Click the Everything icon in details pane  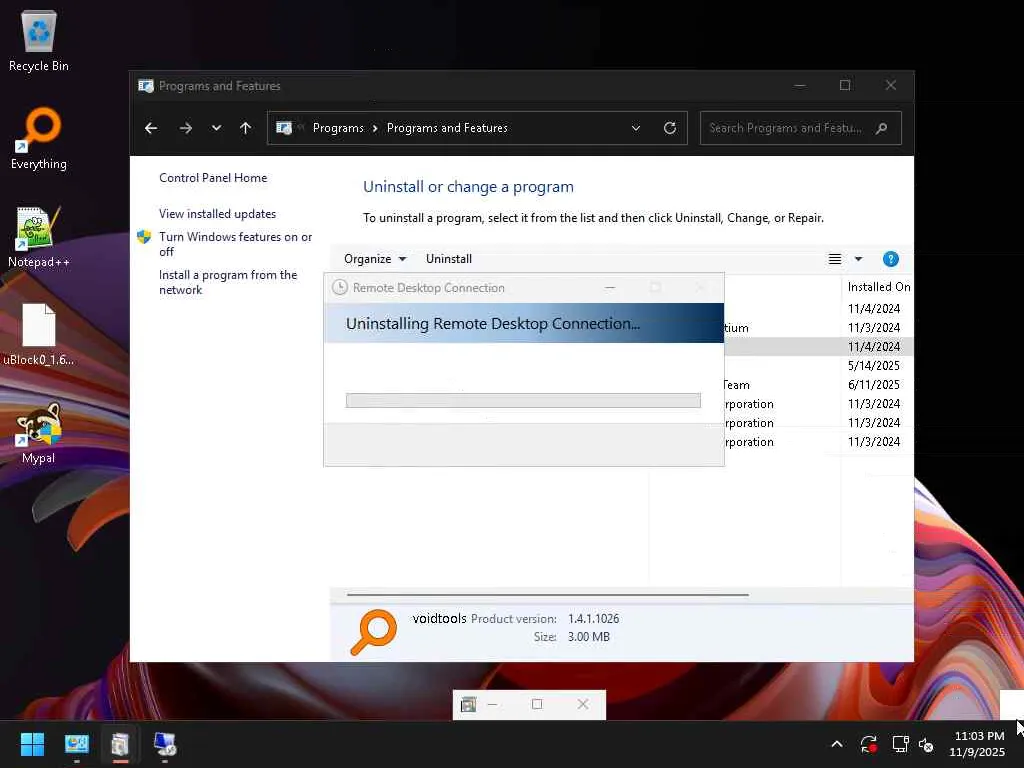point(374,632)
